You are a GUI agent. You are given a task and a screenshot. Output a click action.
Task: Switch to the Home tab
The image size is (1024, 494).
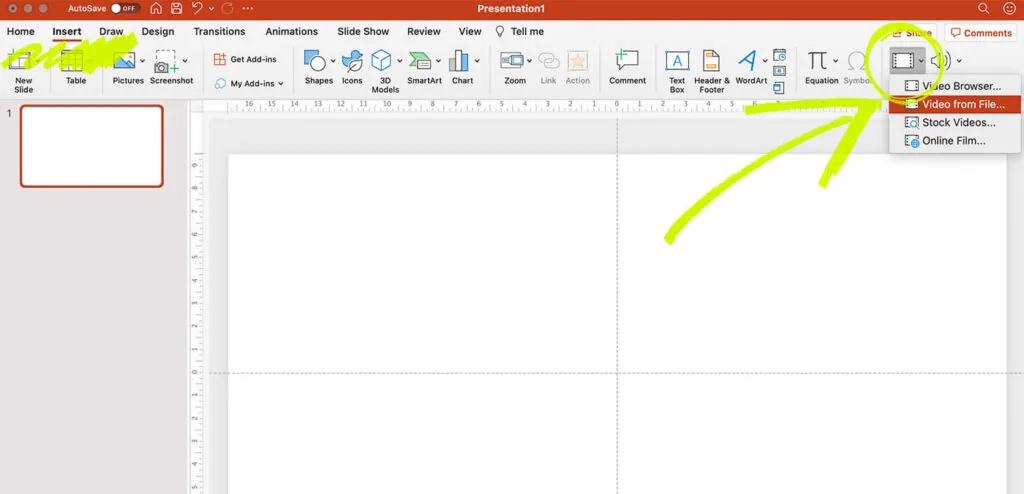(x=20, y=31)
